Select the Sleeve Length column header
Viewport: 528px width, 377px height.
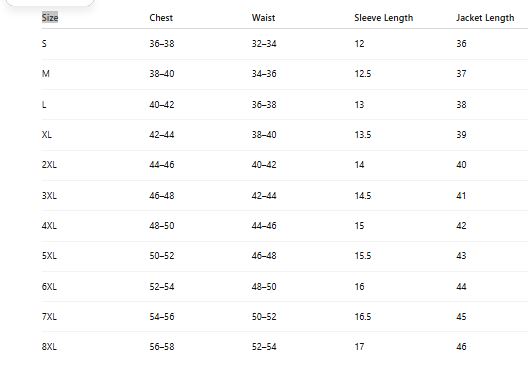[x=384, y=18]
